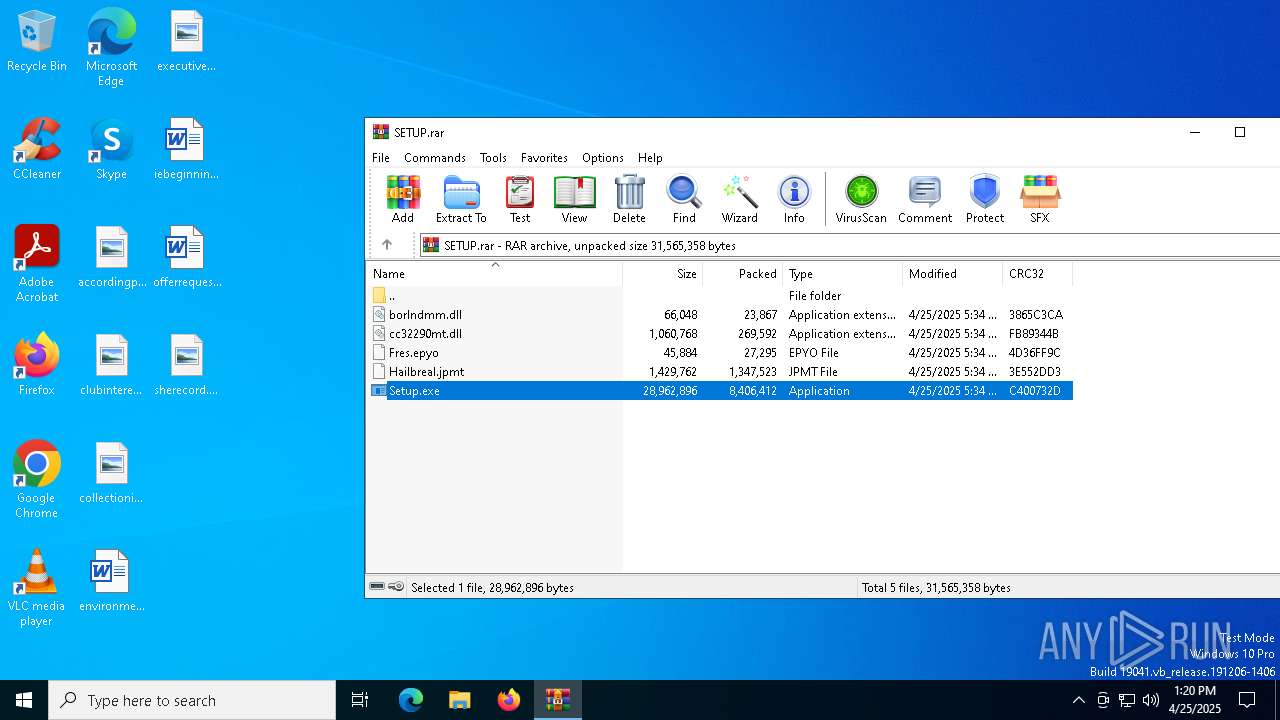
Task: Select the iebeginnin... Word document on desktop
Action: (186, 150)
